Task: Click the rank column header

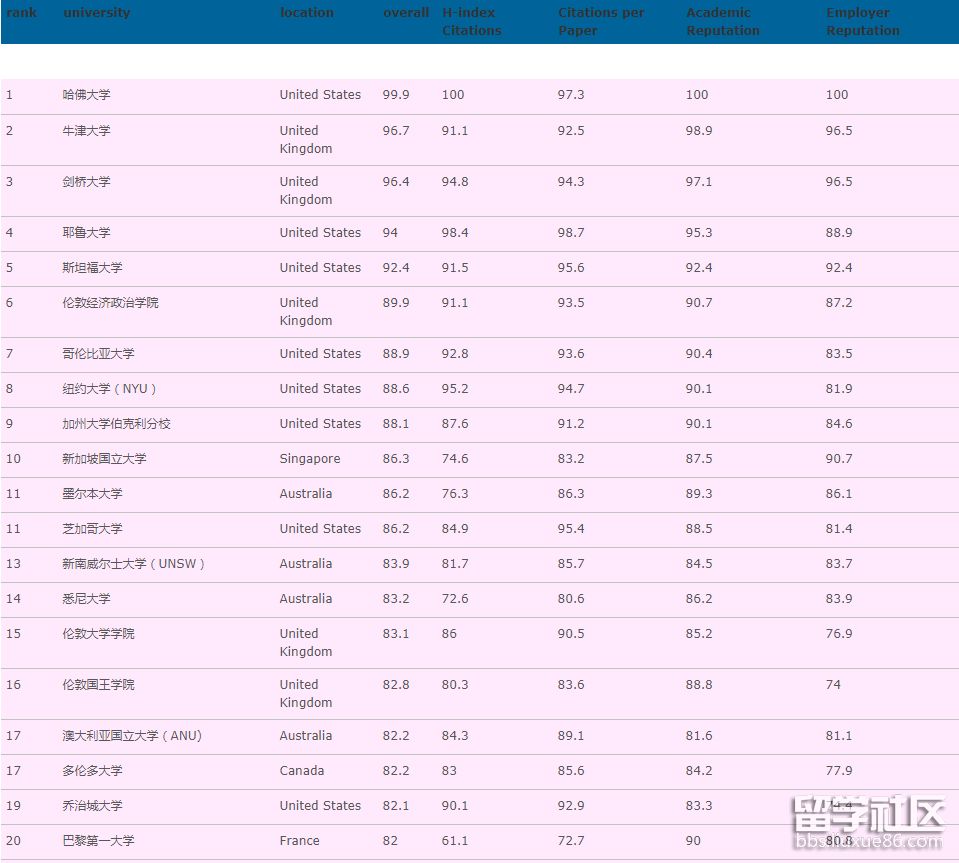Action: [21, 13]
